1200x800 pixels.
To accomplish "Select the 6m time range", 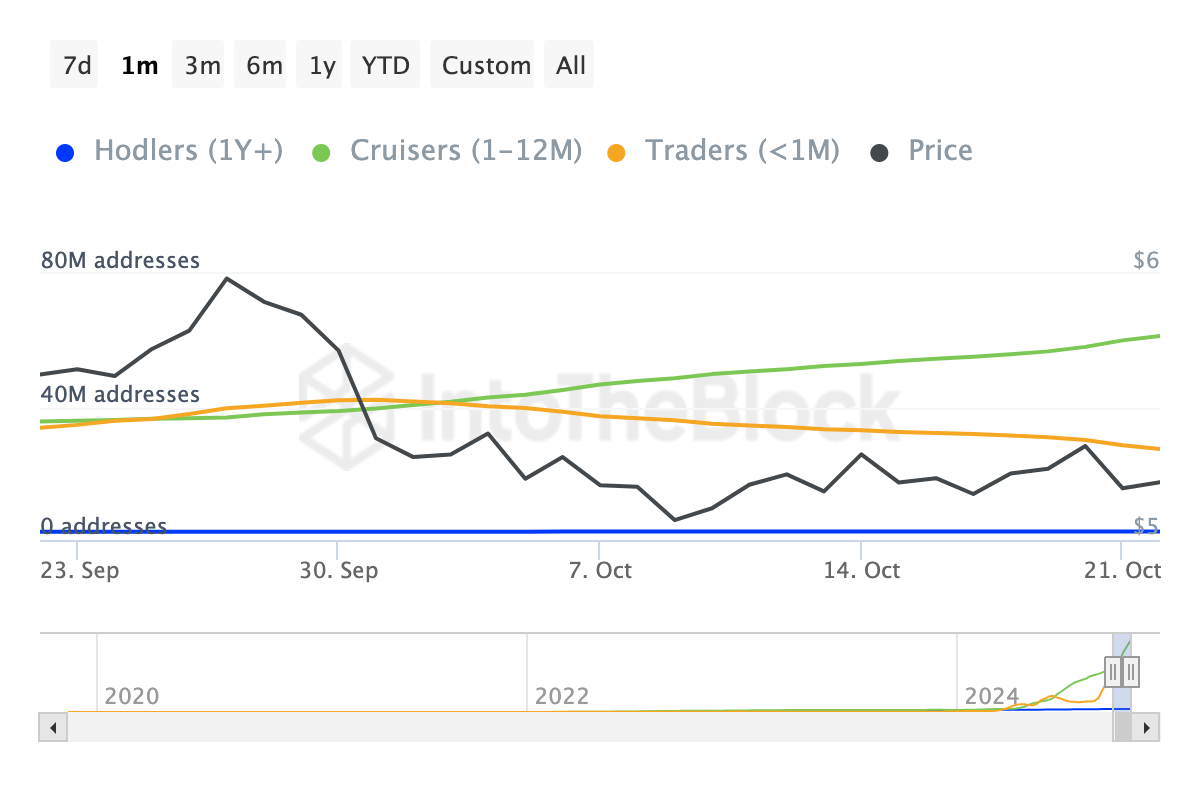I will coord(264,66).
